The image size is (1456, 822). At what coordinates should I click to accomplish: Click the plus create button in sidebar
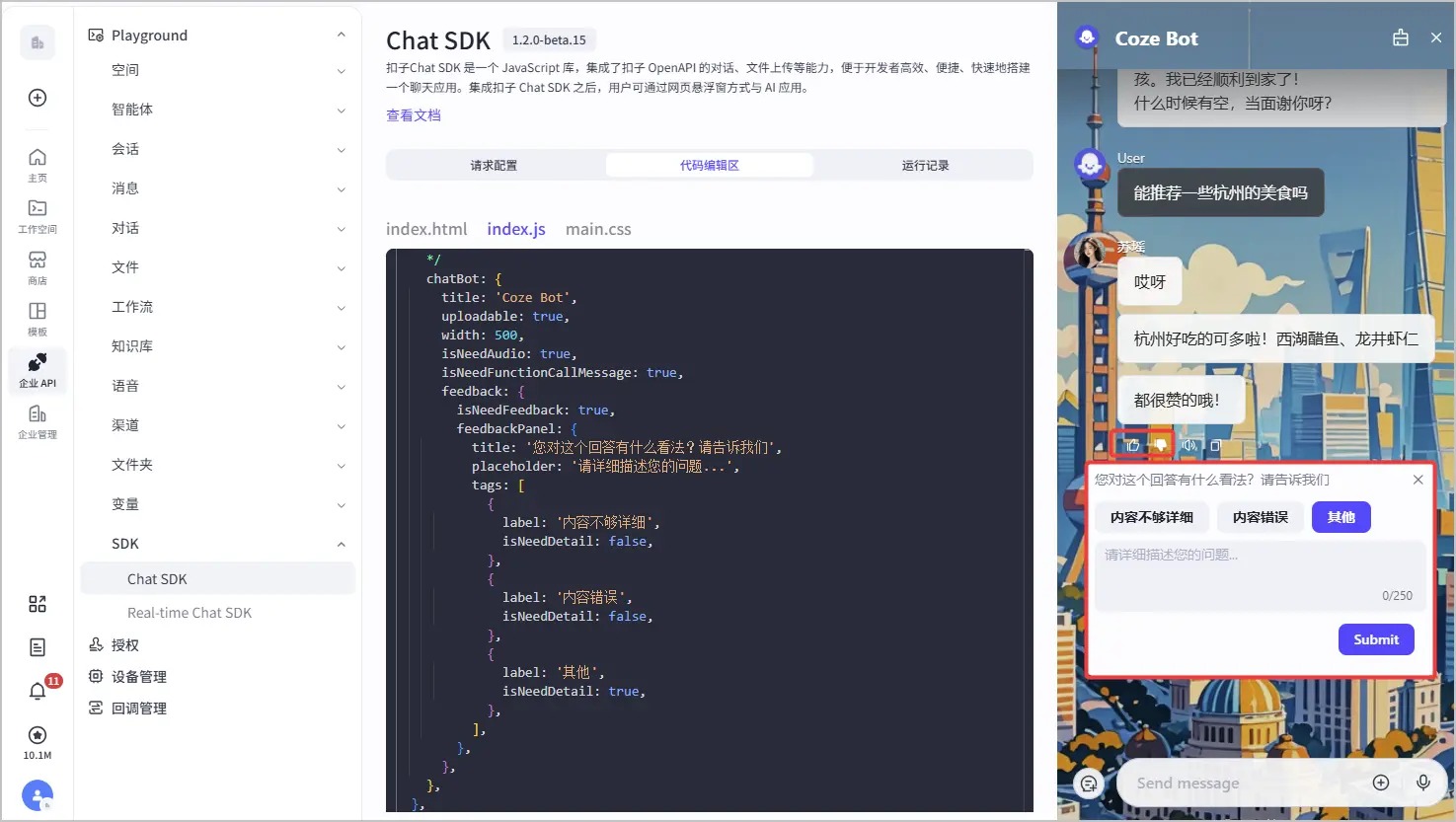(x=38, y=98)
